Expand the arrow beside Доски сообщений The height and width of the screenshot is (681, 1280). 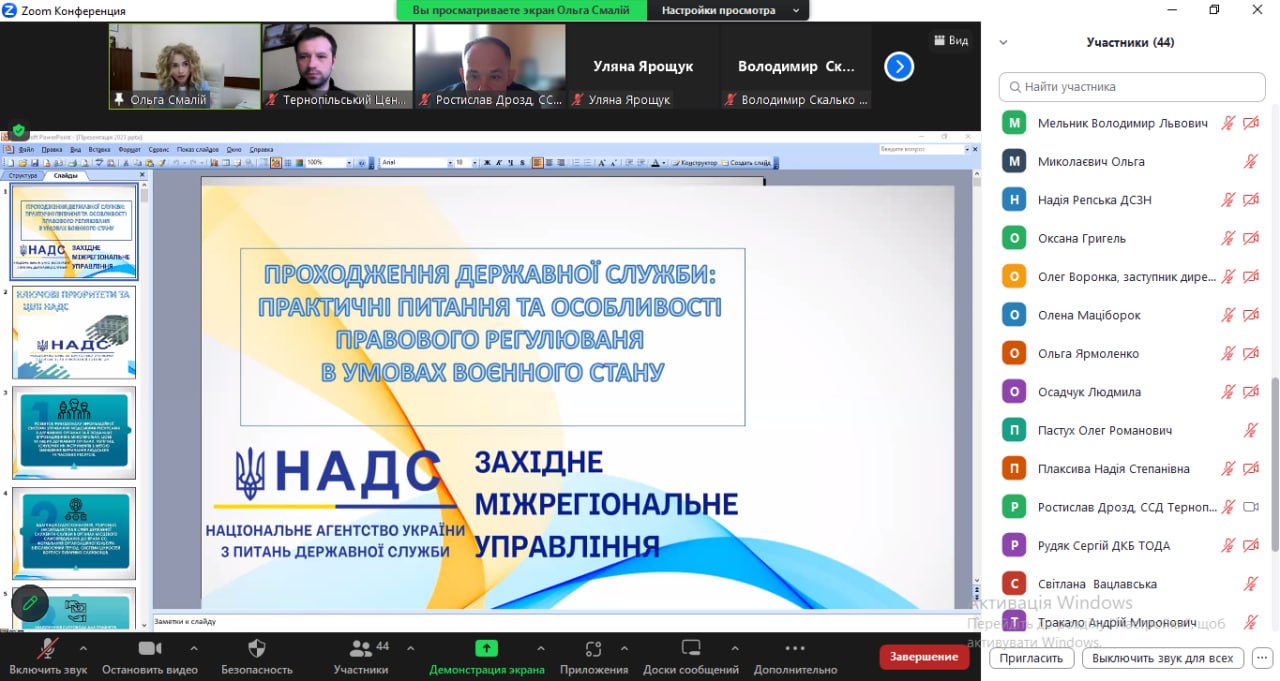click(735, 647)
